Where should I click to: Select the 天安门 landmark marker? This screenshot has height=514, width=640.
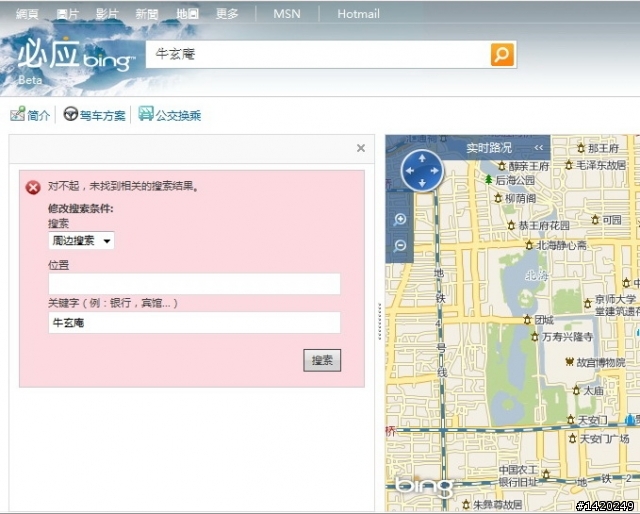point(571,419)
